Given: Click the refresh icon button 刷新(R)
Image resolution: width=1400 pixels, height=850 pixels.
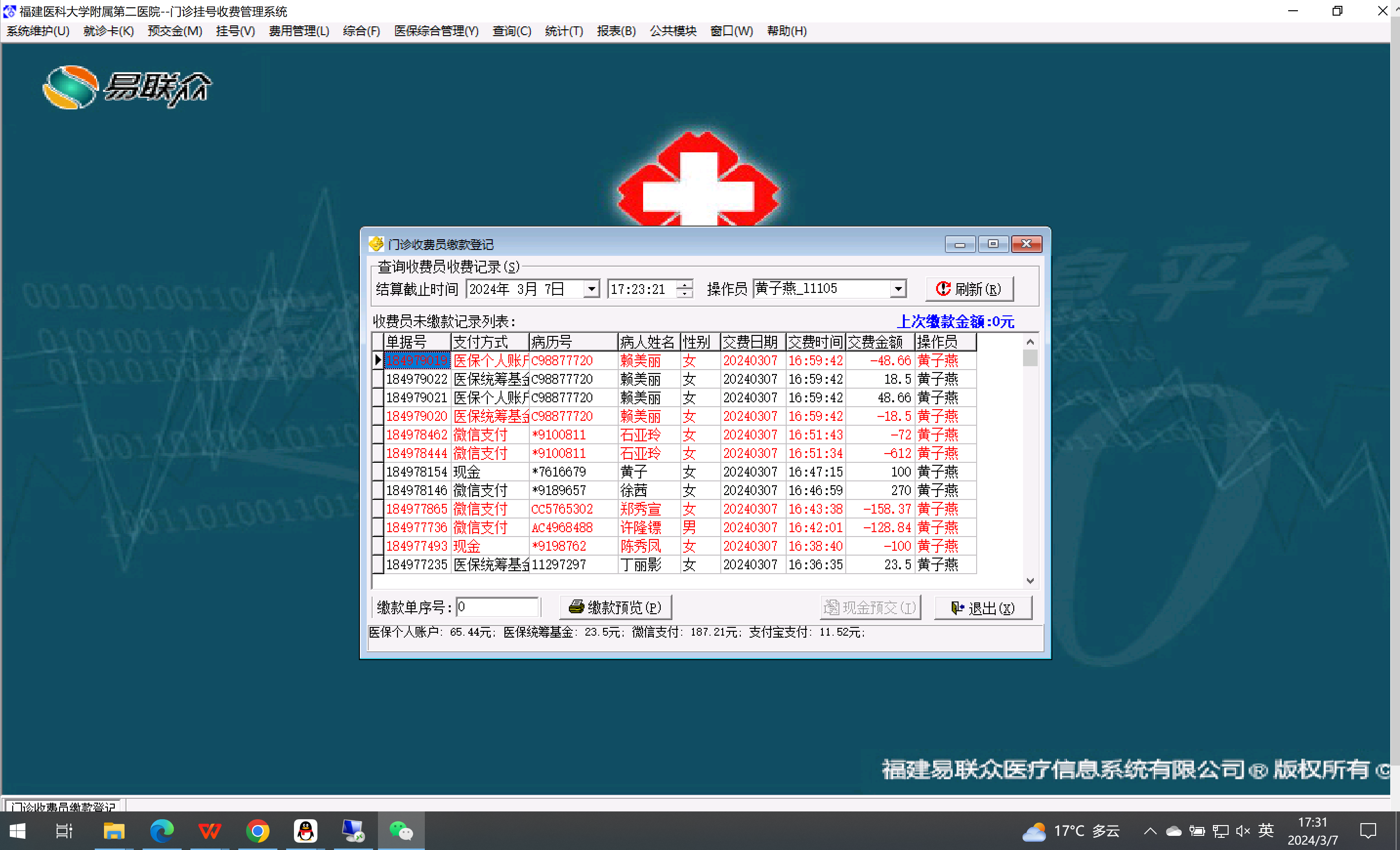Looking at the screenshot, I should click(969, 289).
